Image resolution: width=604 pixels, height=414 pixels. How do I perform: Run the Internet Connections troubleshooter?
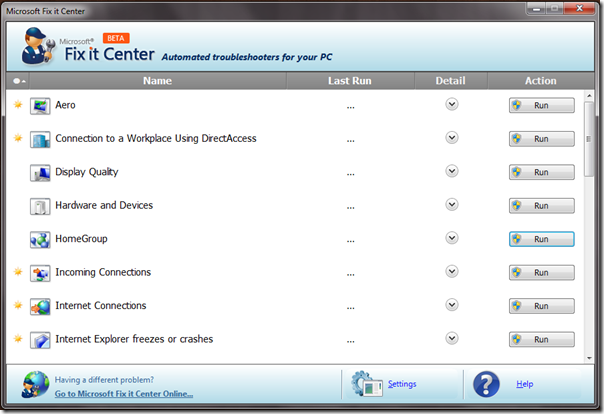pos(542,306)
